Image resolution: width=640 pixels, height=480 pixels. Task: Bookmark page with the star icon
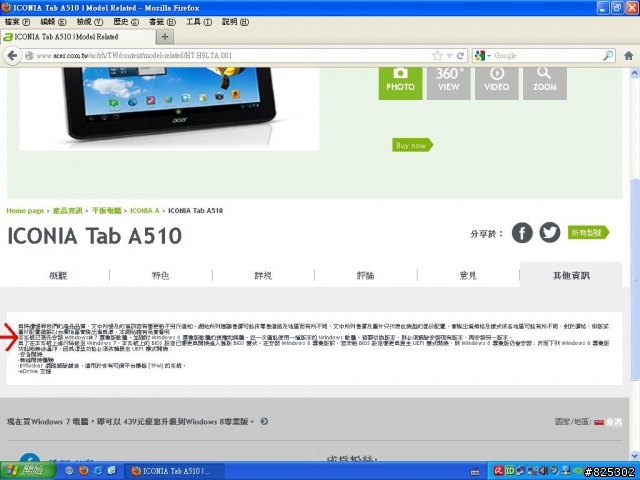437,56
